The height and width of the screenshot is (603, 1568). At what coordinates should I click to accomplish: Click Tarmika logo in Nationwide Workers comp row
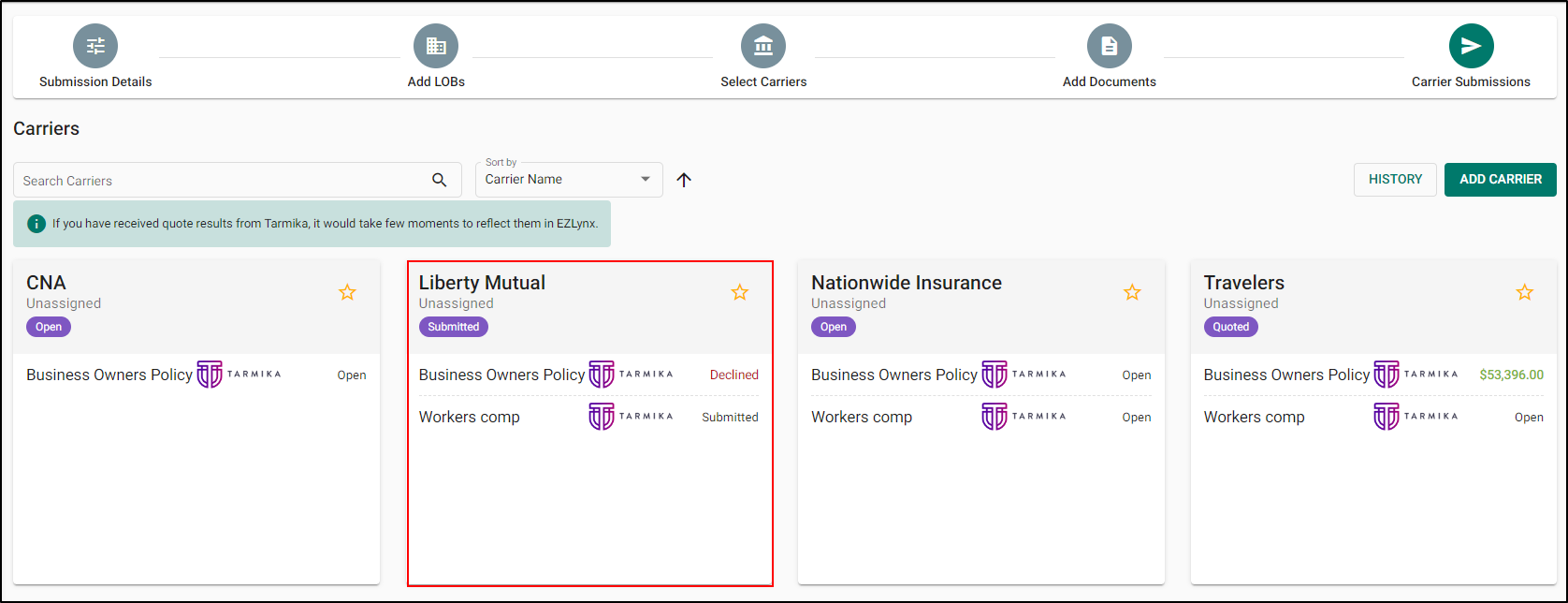[1024, 417]
